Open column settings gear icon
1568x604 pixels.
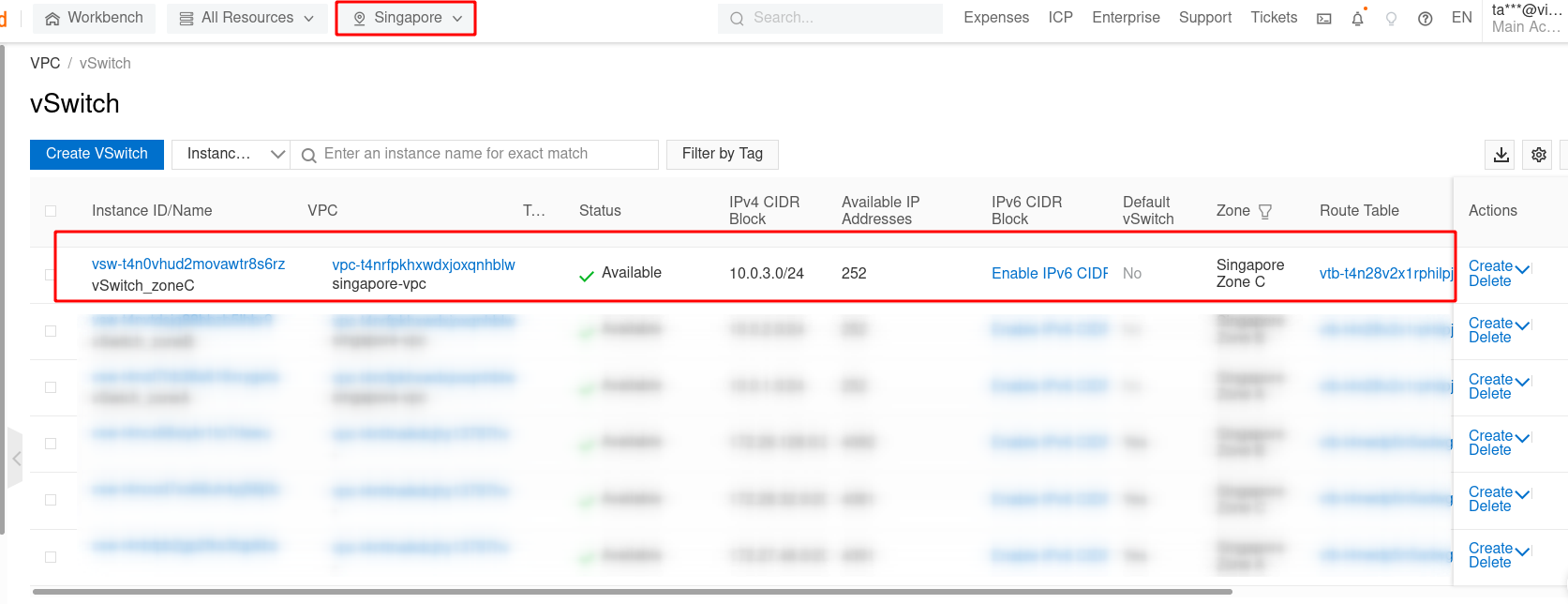tap(1538, 155)
